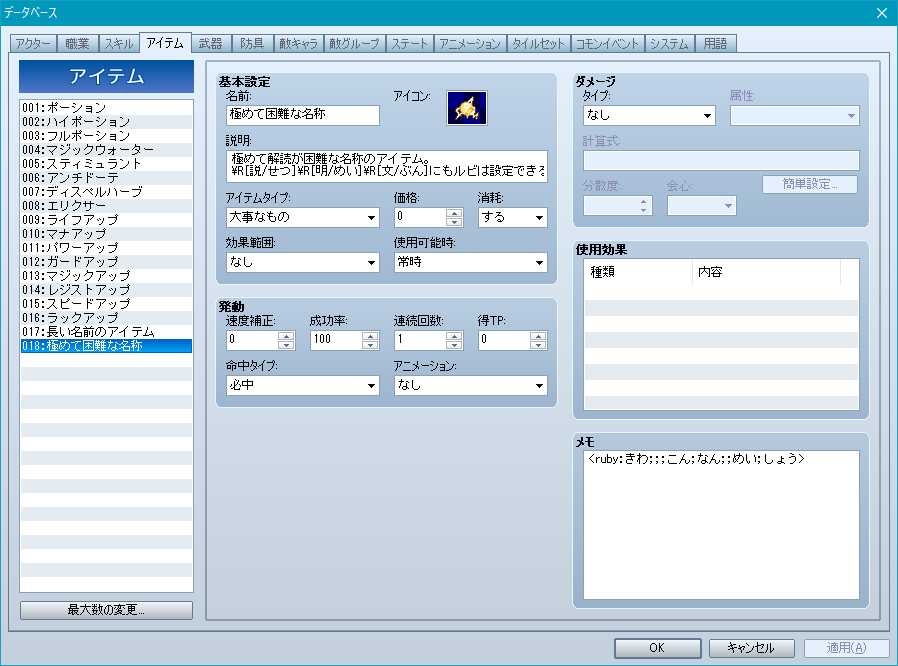Screen dimensions: 898x666
Task: Increase the 価格 value with up arrow
Action: [x=454, y=212]
